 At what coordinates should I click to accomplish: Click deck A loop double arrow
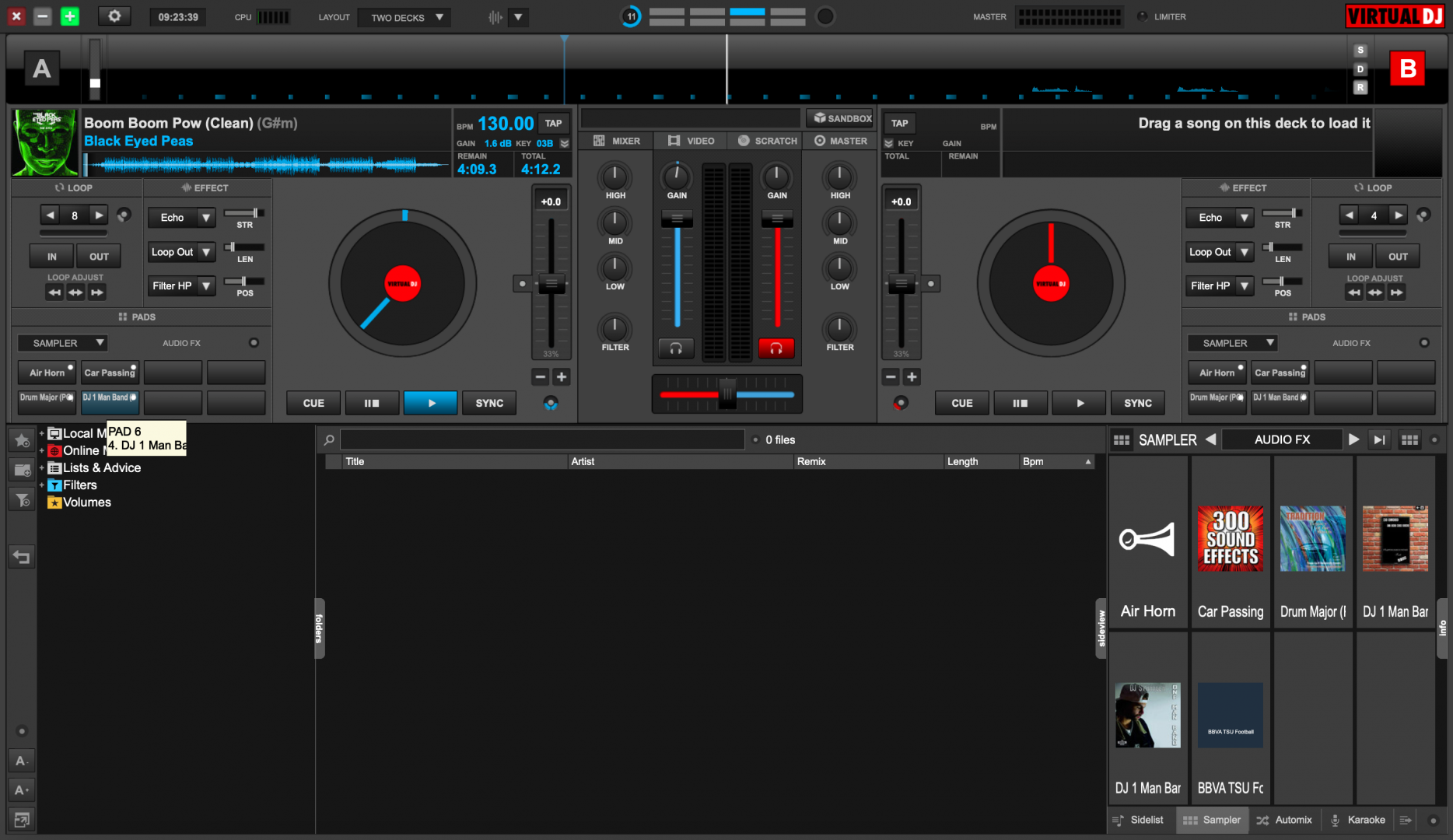coord(99,215)
